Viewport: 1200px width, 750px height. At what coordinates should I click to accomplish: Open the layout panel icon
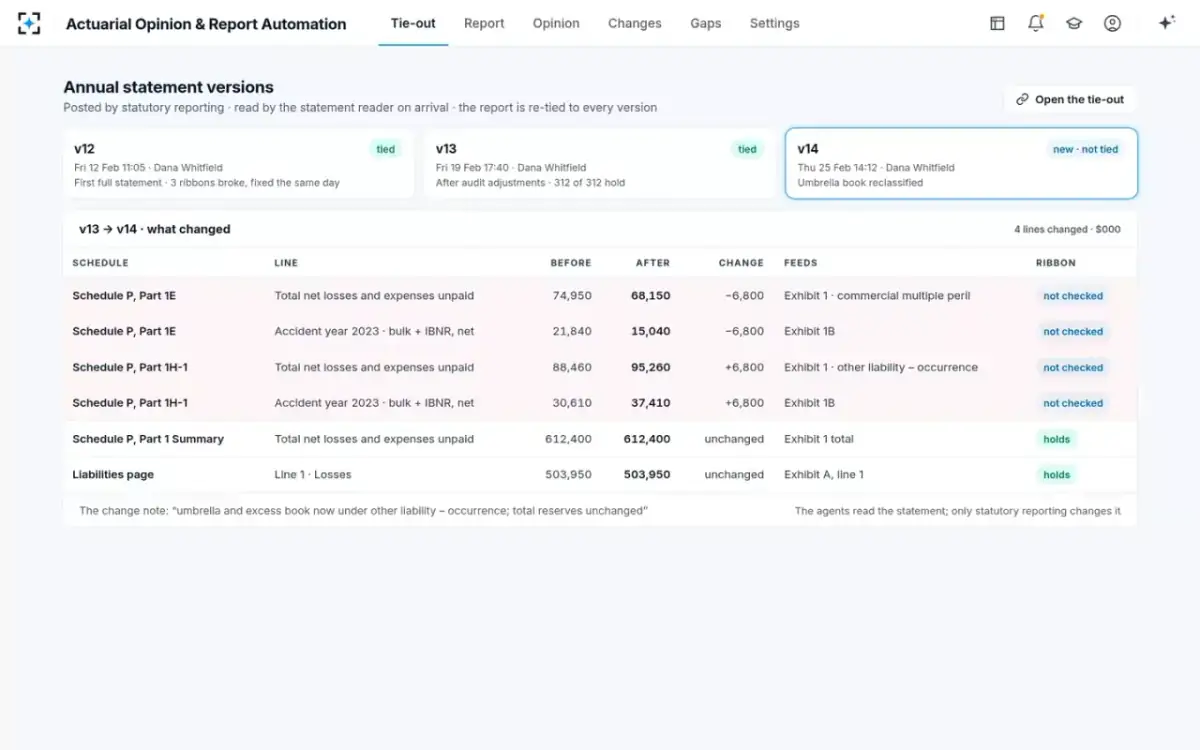tap(997, 23)
